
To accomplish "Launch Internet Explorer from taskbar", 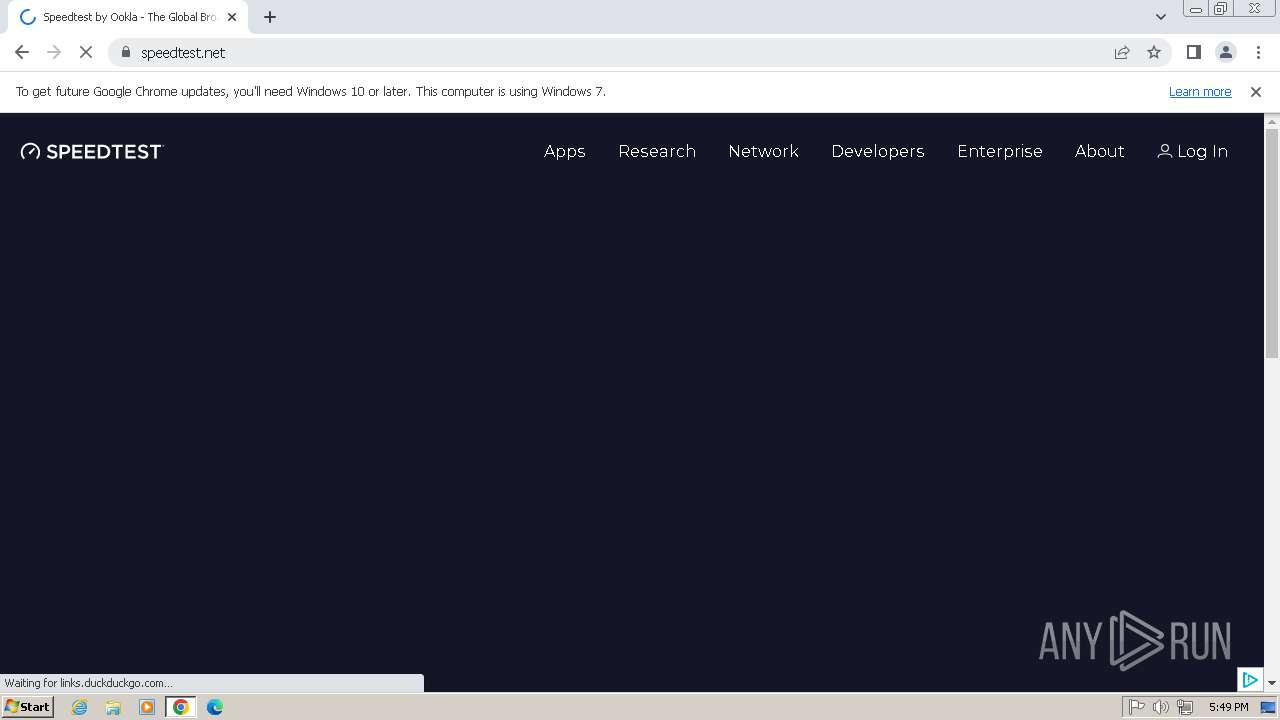I will (80, 707).
